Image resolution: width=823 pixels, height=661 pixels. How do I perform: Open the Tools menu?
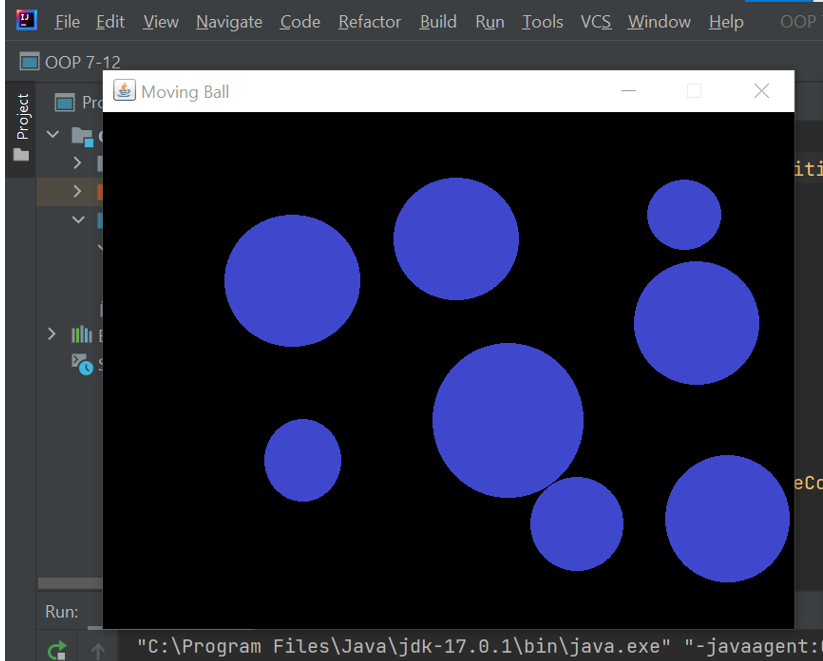coord(542,21)
